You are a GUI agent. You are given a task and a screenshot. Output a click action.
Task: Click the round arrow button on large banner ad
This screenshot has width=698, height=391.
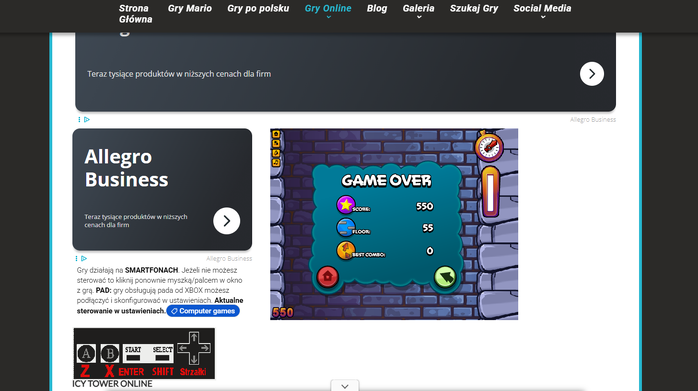(592, 74)
